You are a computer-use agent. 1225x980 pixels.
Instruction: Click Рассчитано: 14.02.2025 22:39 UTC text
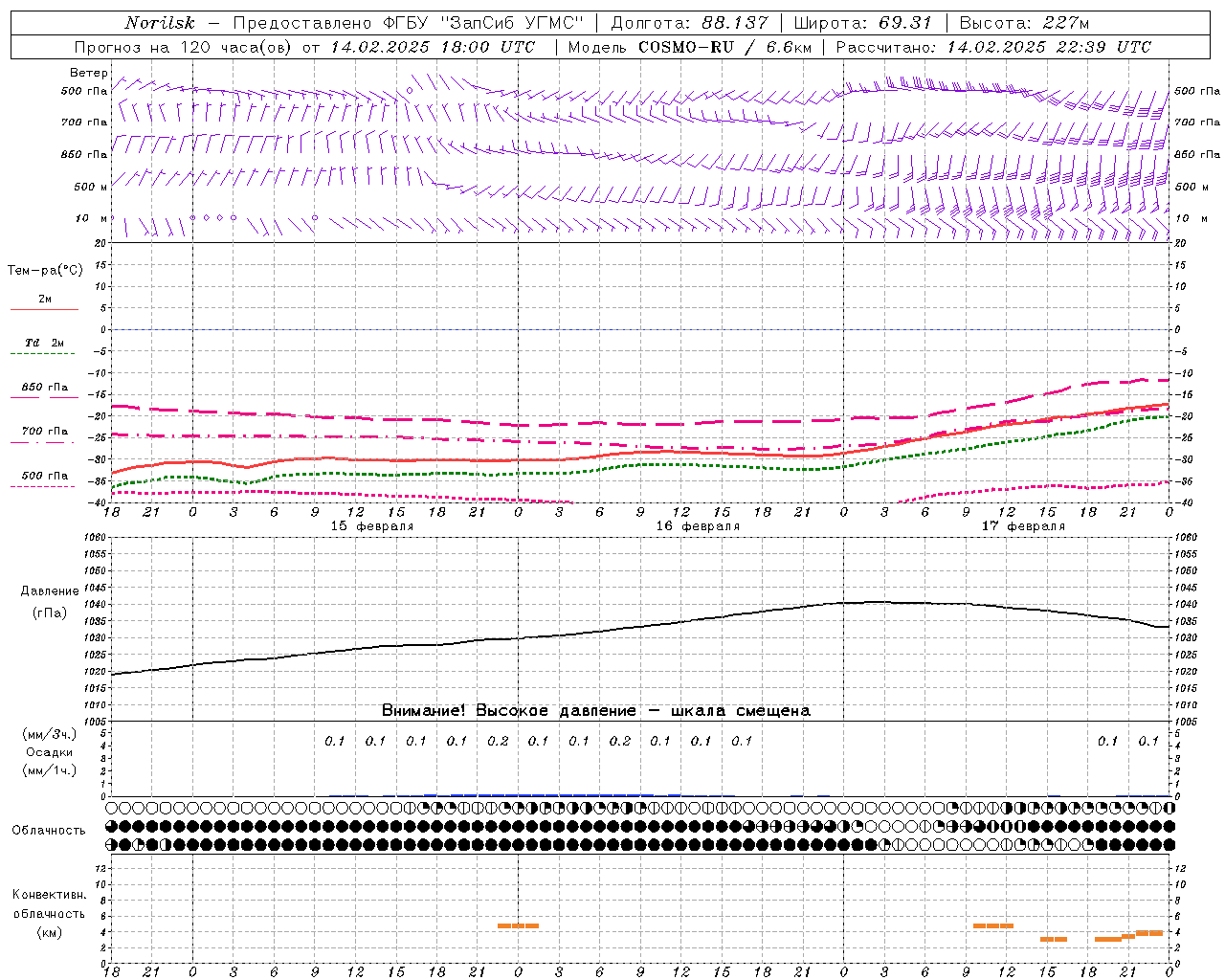pos(993,47)
